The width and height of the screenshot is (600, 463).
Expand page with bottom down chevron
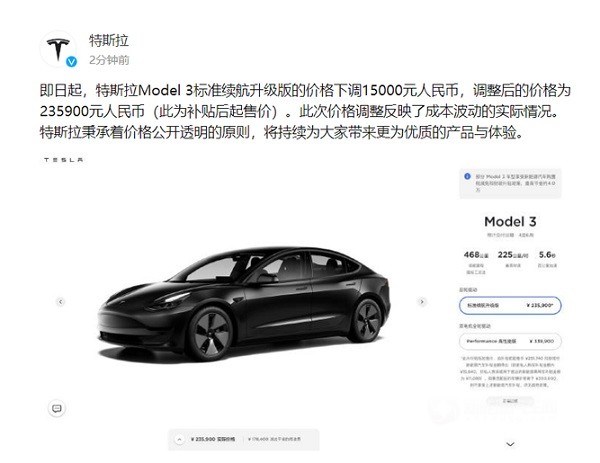[x=510, y=444]
